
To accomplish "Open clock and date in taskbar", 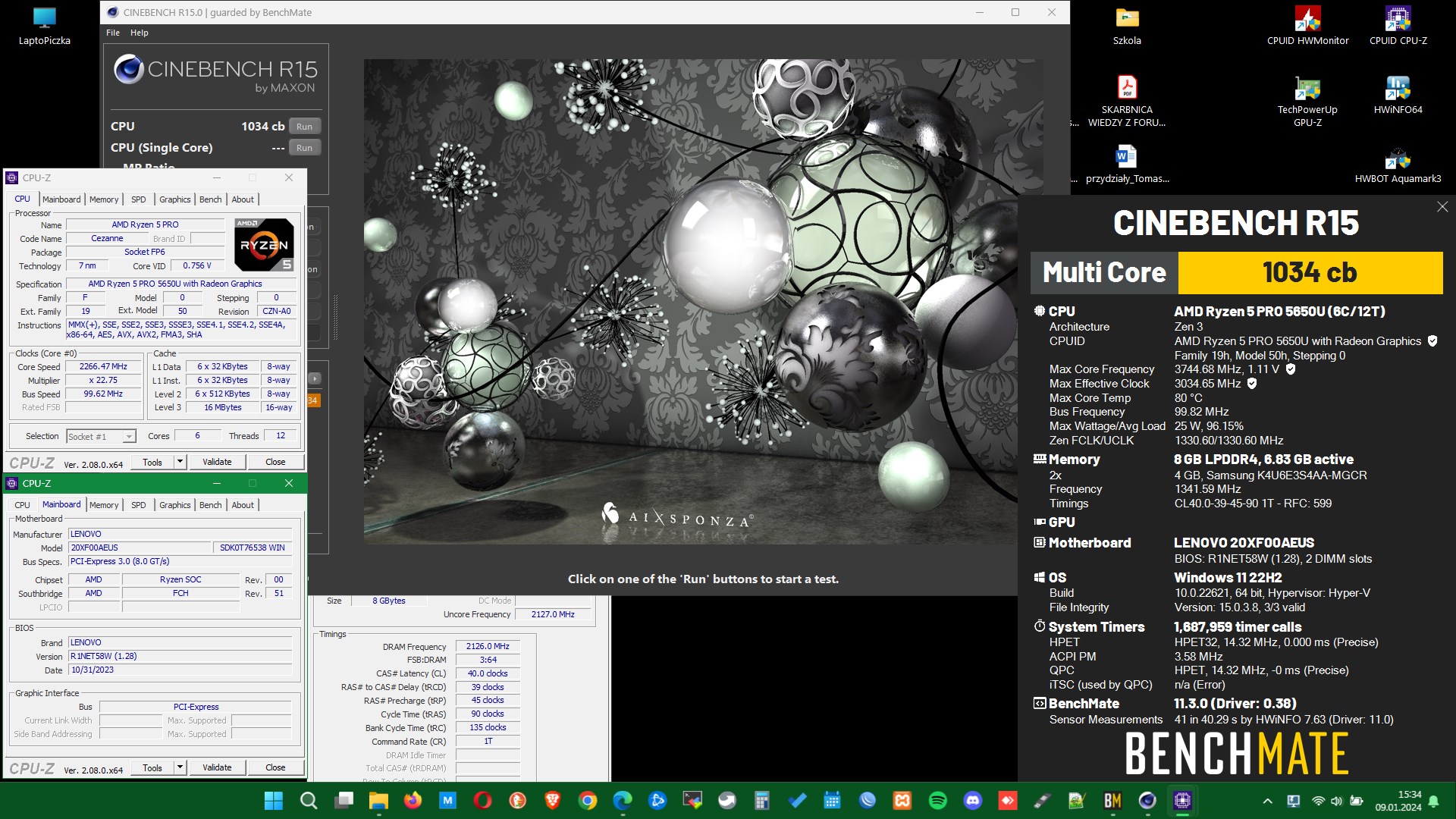I will pyautogui.click(x=1398, y=801).
